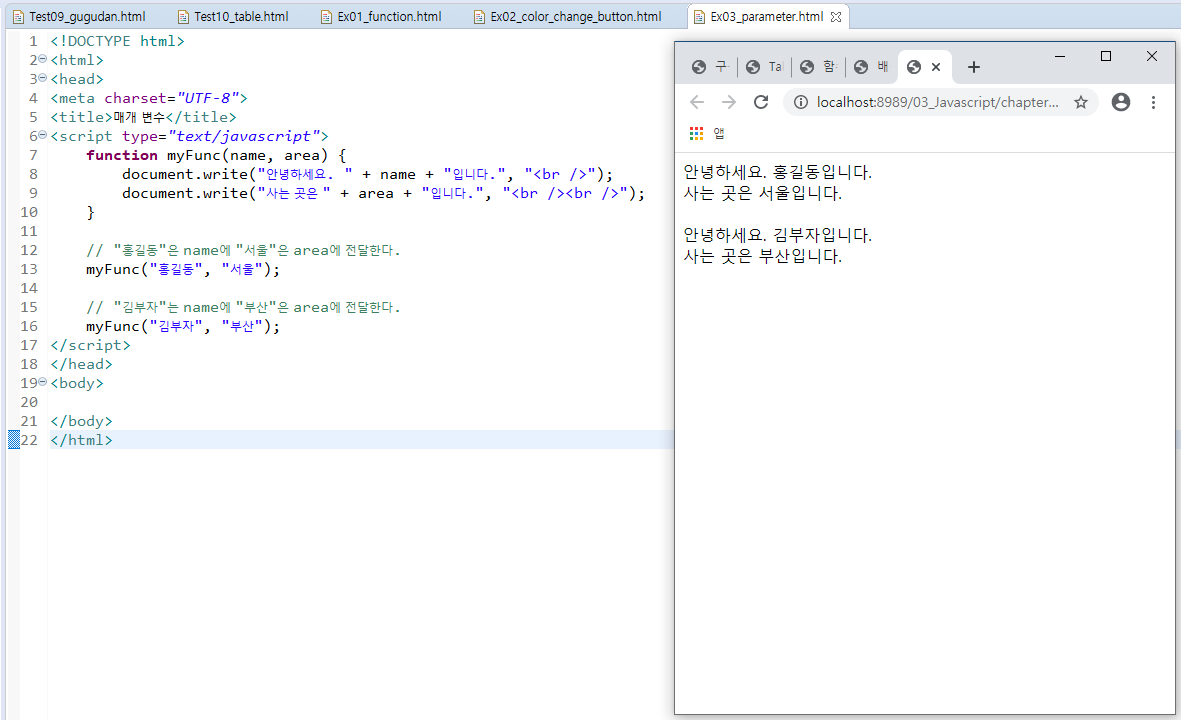Click the Ex02_color_change_button.html file icon
Screen dimensions: 1181x720
pyautogui.click(x=479, y=17)
